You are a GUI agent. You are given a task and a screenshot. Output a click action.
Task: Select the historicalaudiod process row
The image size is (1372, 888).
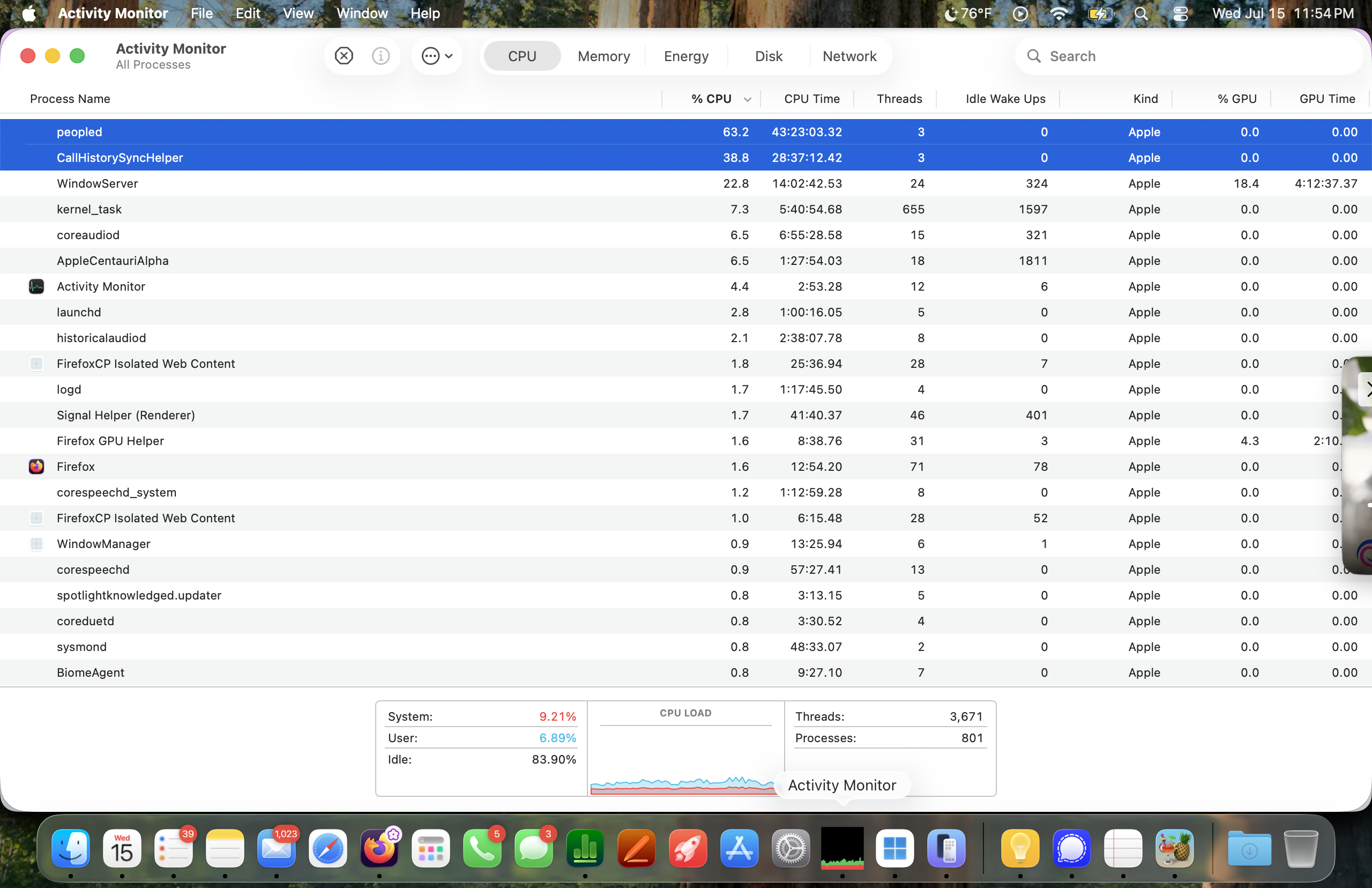(685, 338)
